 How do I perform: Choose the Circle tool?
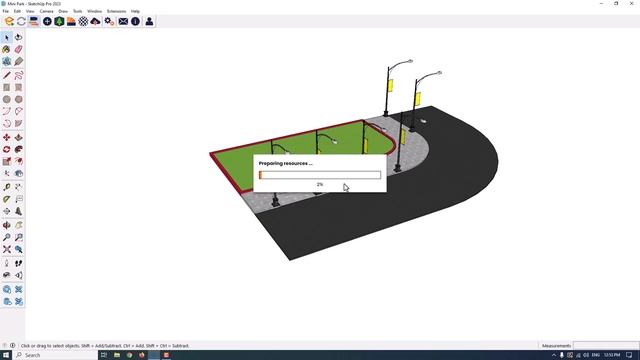(7, 99)
